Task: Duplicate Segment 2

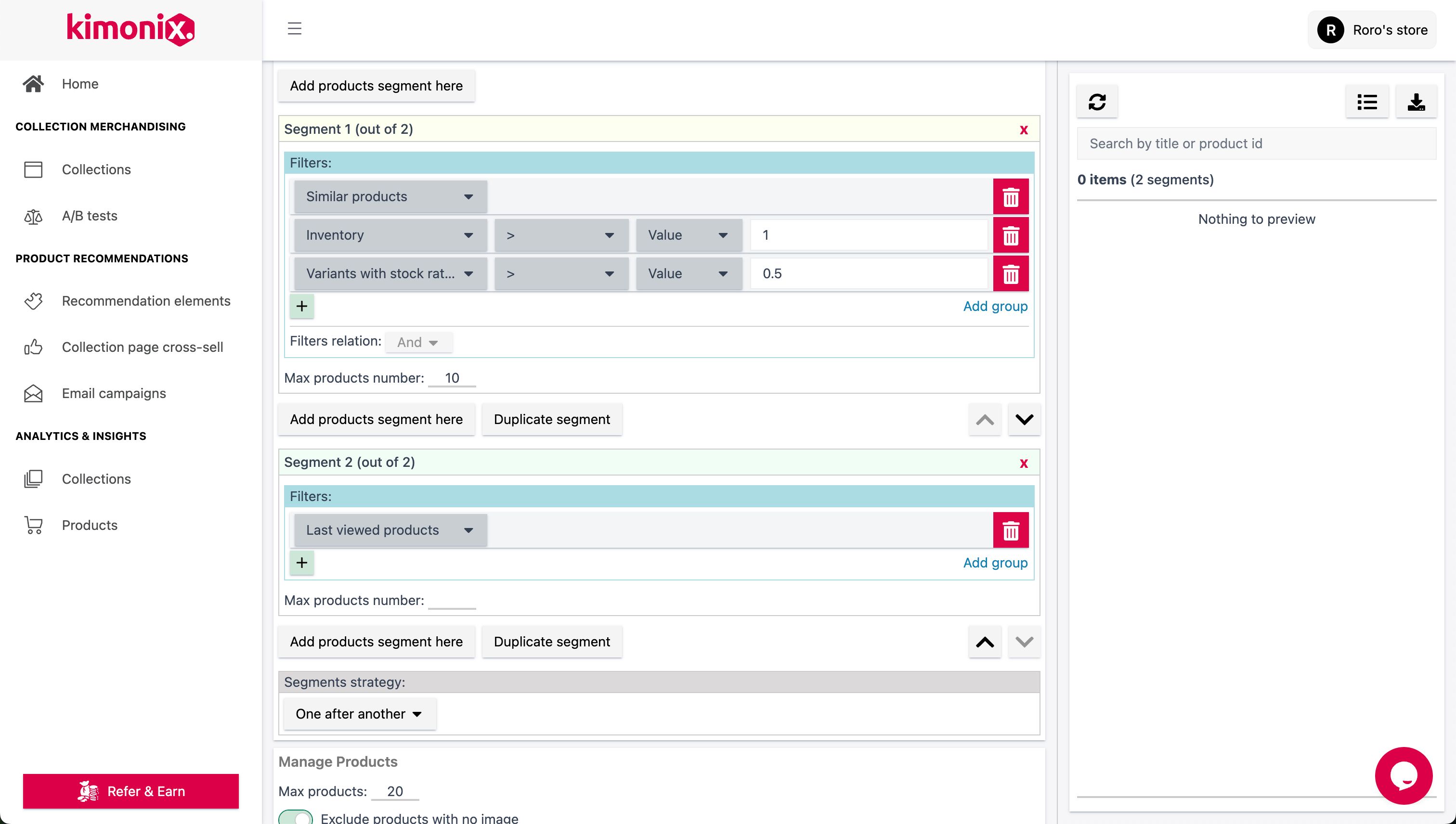Action: click(x=551, y=641)
